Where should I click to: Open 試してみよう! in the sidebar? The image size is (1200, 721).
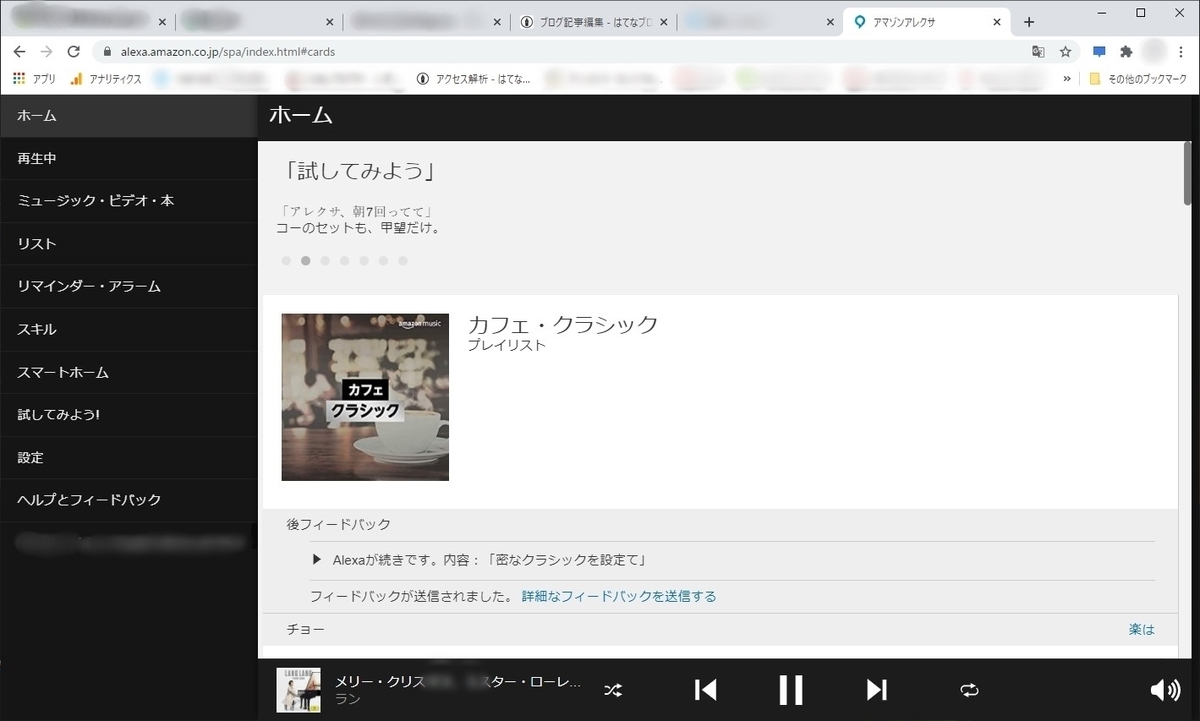click(128, 414)
